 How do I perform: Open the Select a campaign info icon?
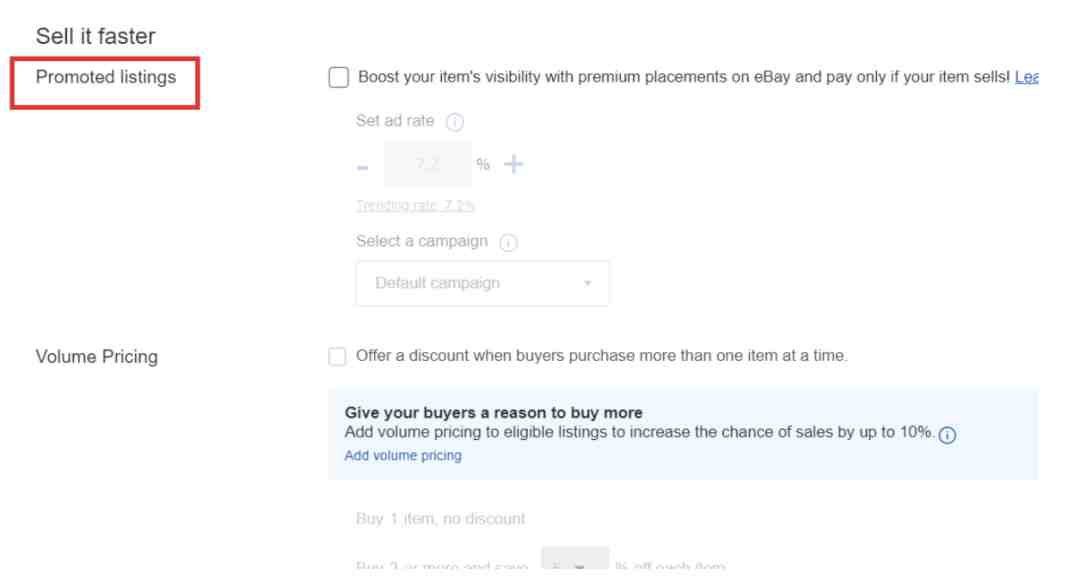508,242
